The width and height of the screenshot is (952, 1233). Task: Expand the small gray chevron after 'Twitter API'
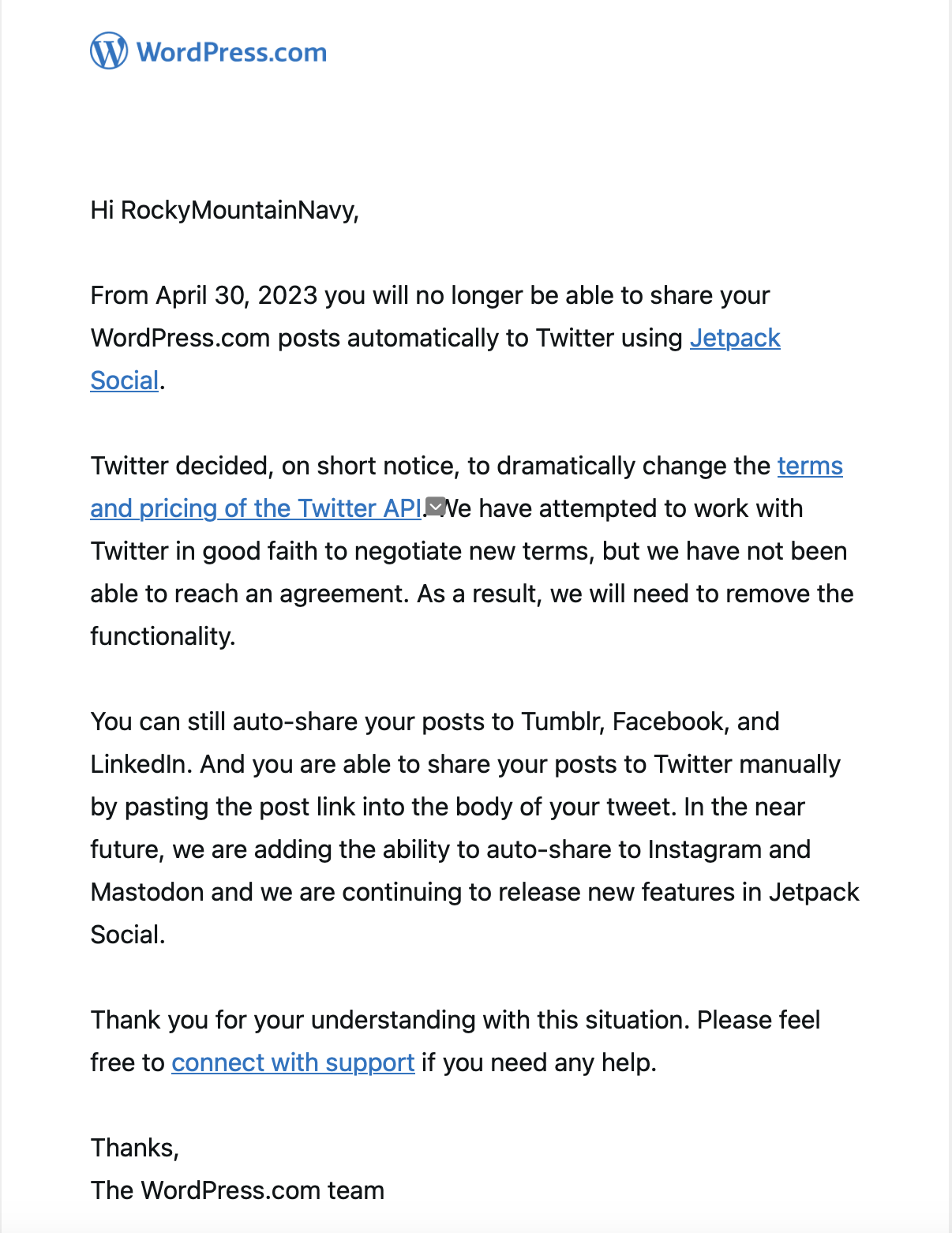pos(435,506)
